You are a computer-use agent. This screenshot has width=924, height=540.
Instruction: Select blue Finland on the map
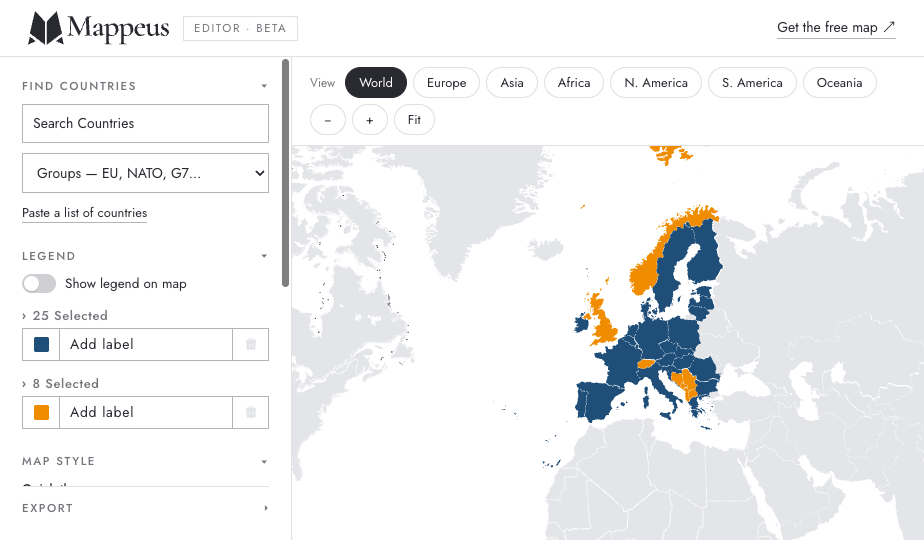pos(705,259)
